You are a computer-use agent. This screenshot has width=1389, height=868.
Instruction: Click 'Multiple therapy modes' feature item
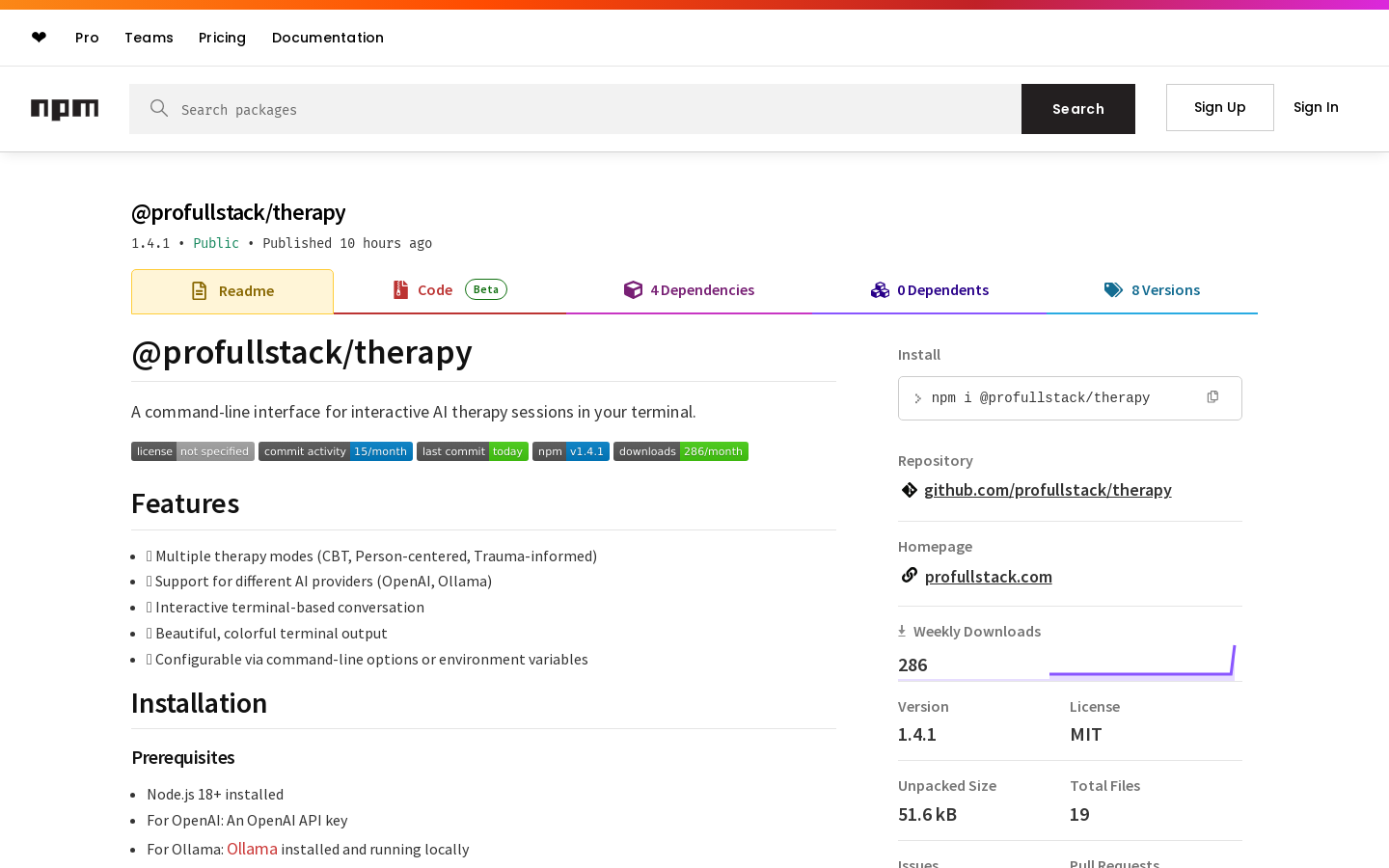click(x=371, y=556)
